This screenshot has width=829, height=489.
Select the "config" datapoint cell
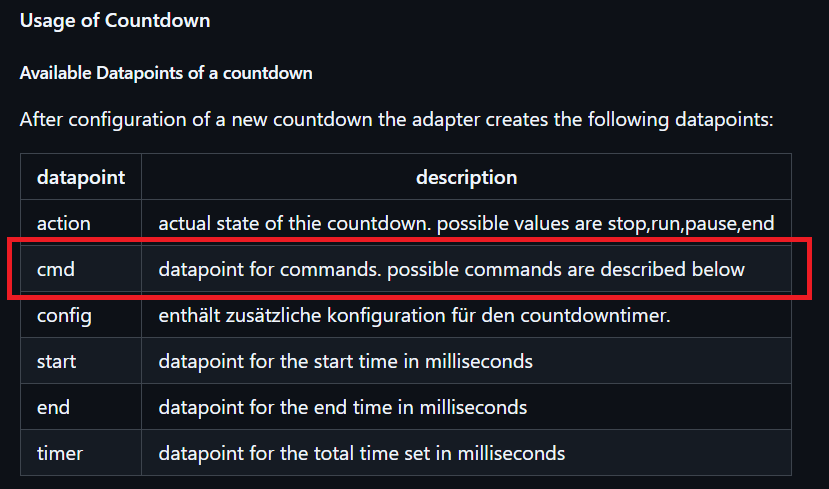pos(64,316)
